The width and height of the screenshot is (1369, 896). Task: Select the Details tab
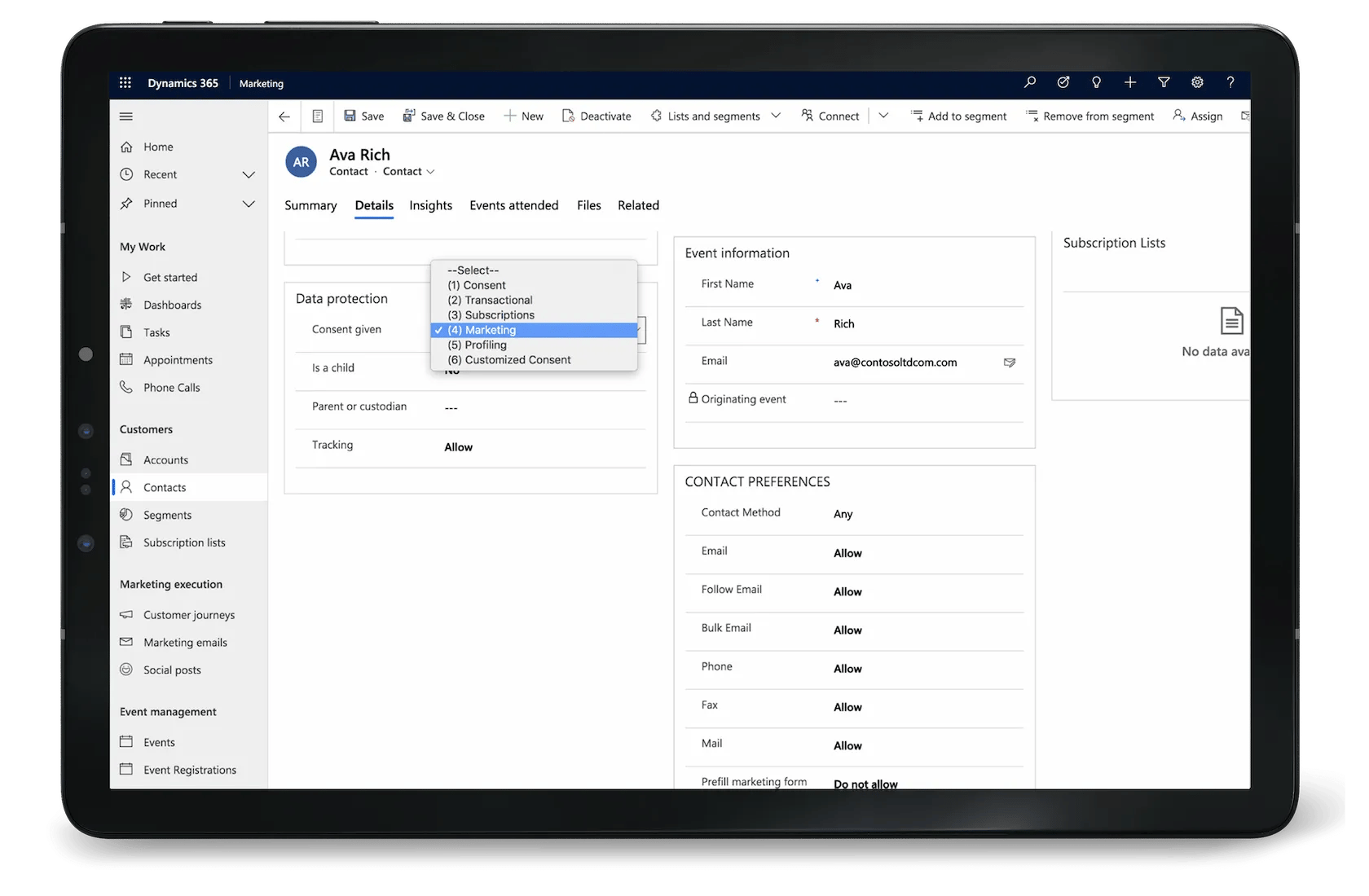[374, 205]
